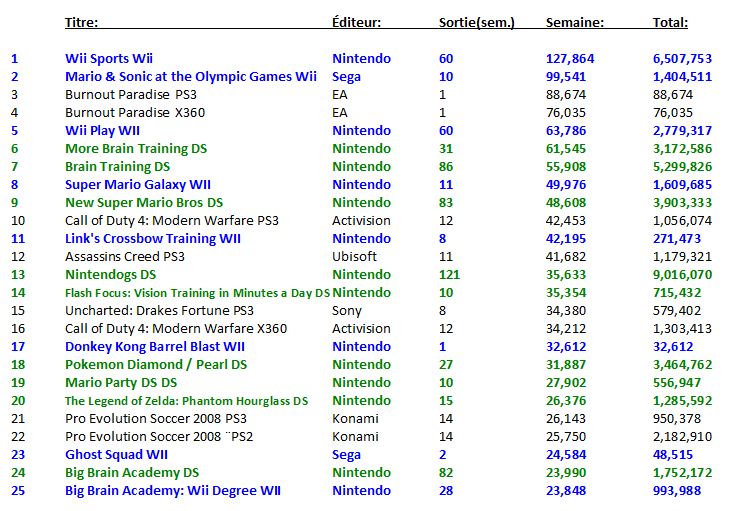Click the 'Éditeur:' column header
This screenshot has width=732, height=511.
click(x=356, y=22)
